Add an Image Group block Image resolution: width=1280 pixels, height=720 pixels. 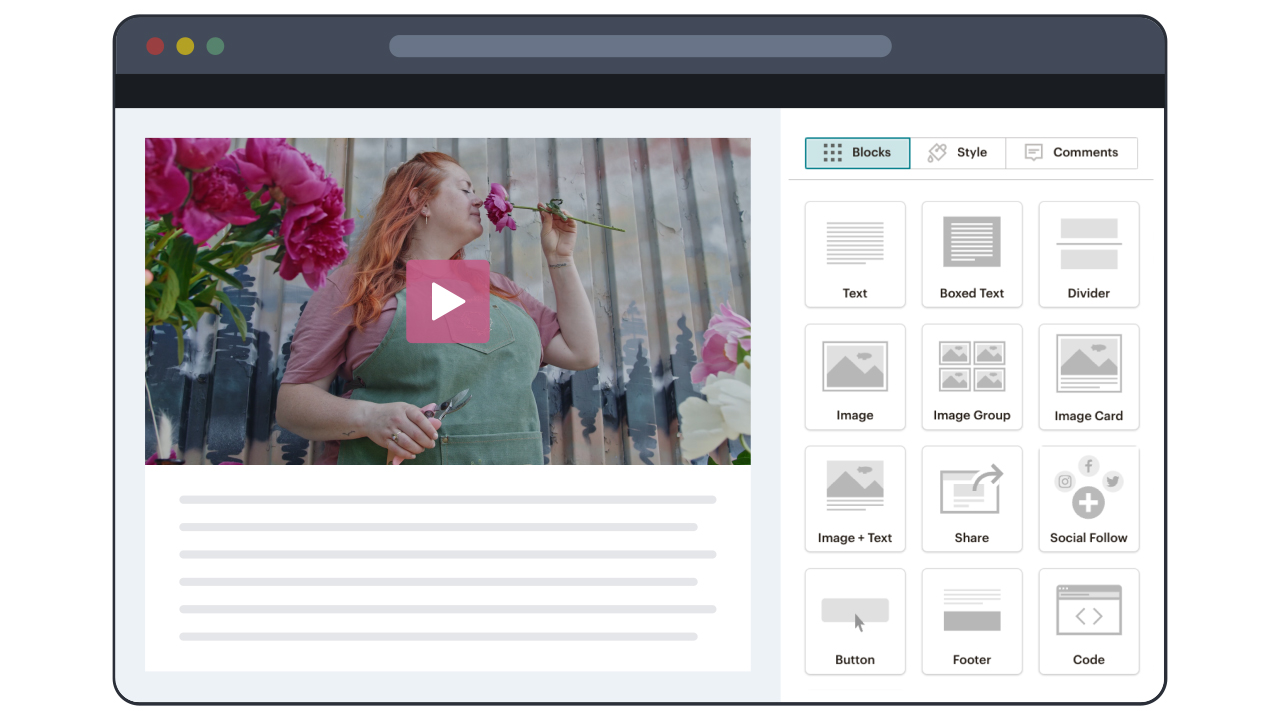pos(971,376)
